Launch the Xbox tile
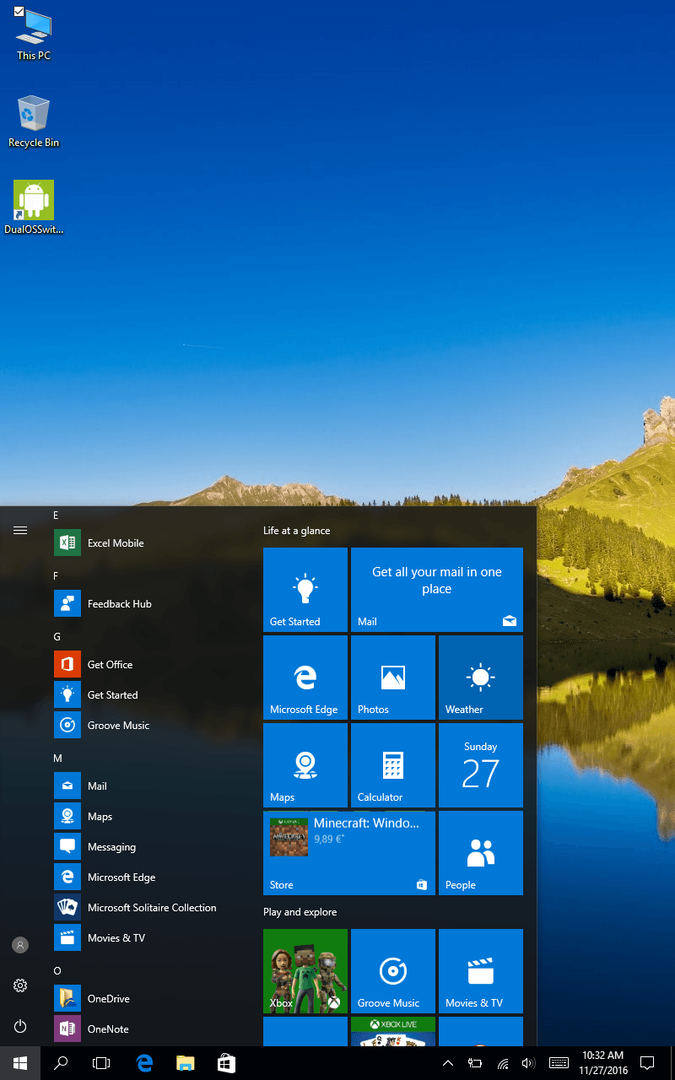 [305, 970]
